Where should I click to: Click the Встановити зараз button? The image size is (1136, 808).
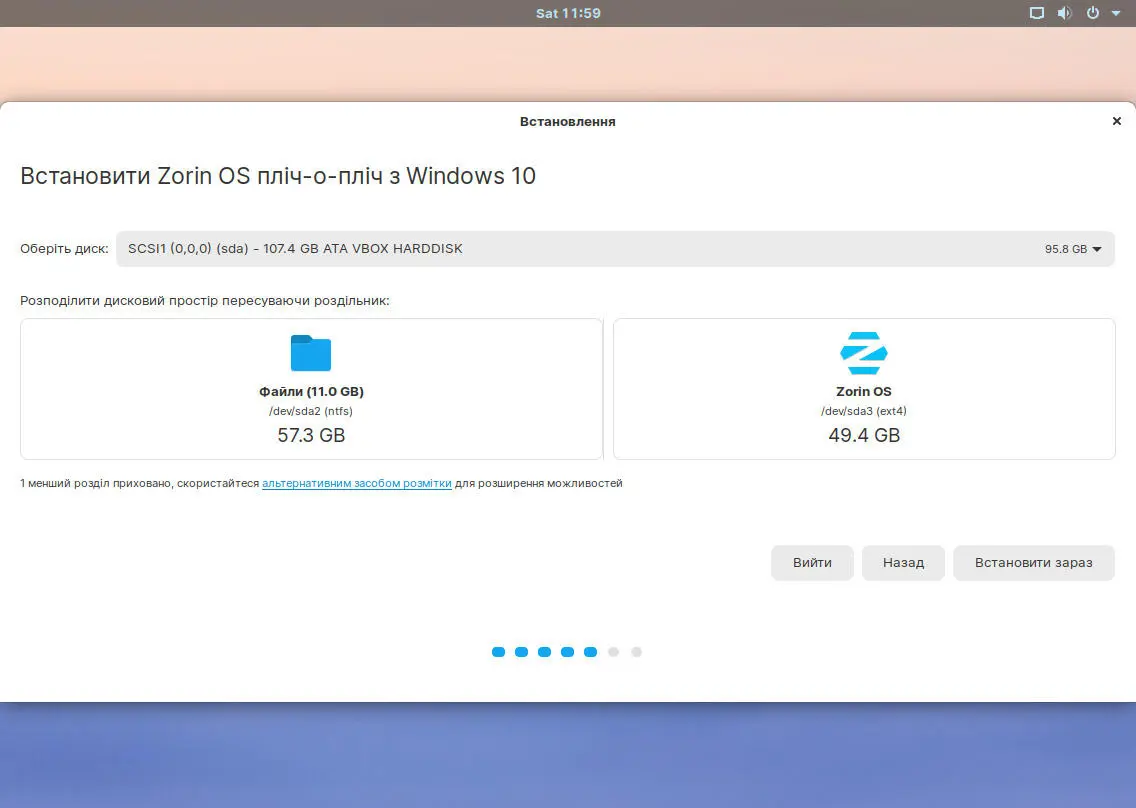[x=1034, y=563]
